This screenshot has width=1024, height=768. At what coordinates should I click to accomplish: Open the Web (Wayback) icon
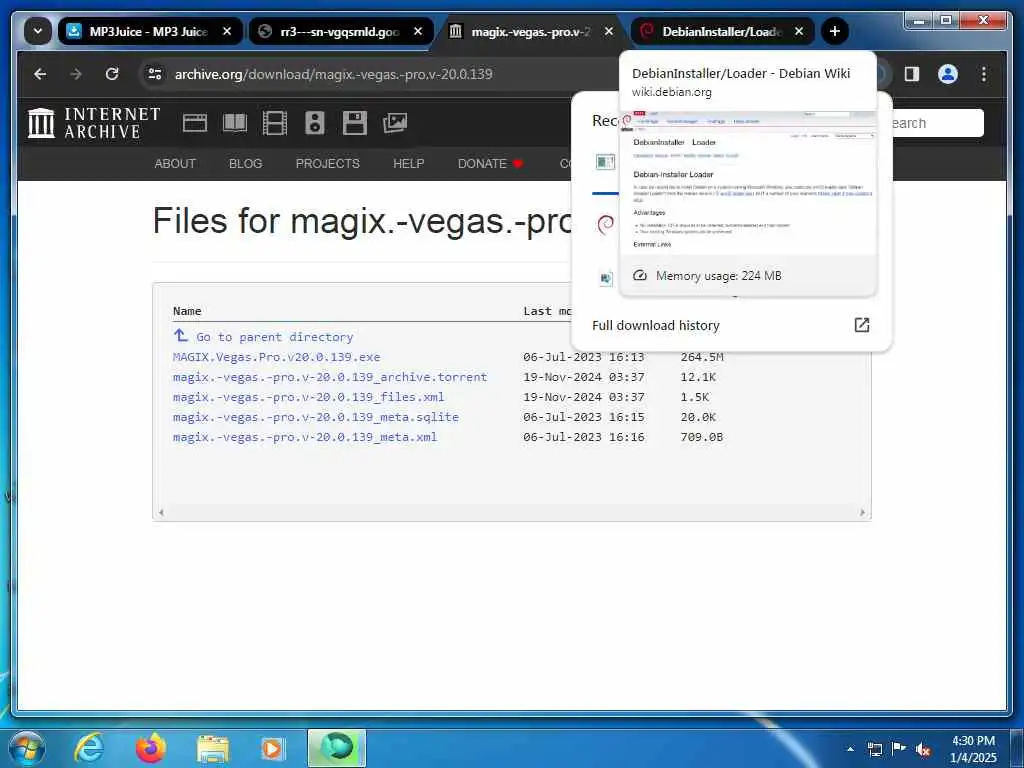click(195, 123)
